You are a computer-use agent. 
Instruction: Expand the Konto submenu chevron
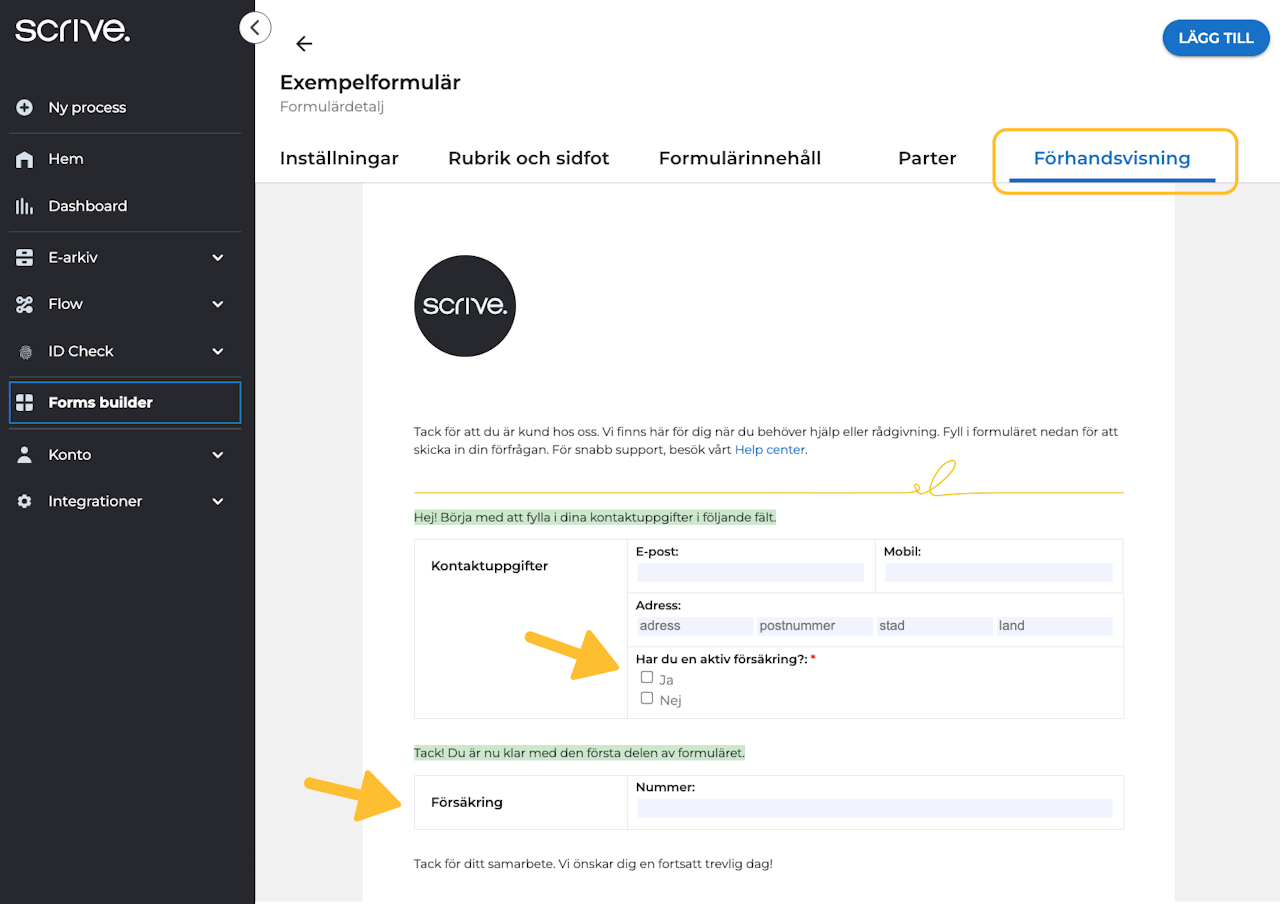pyautogui.click(x=218, y=455)
